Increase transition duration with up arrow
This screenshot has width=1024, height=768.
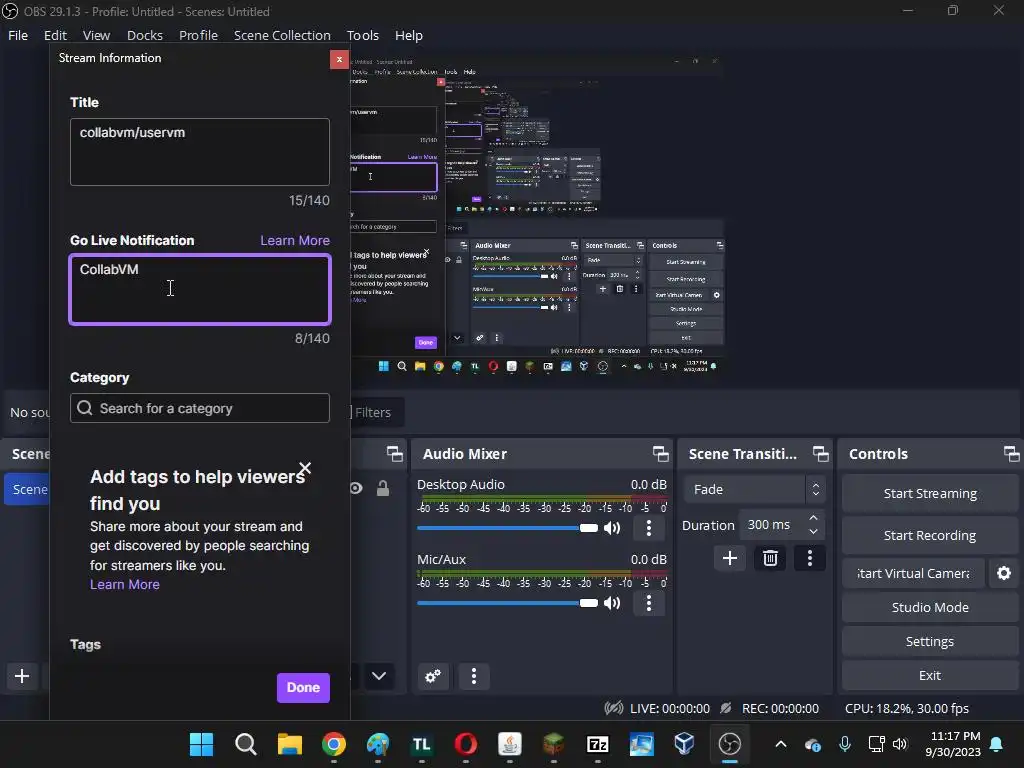tap(813, 518)
